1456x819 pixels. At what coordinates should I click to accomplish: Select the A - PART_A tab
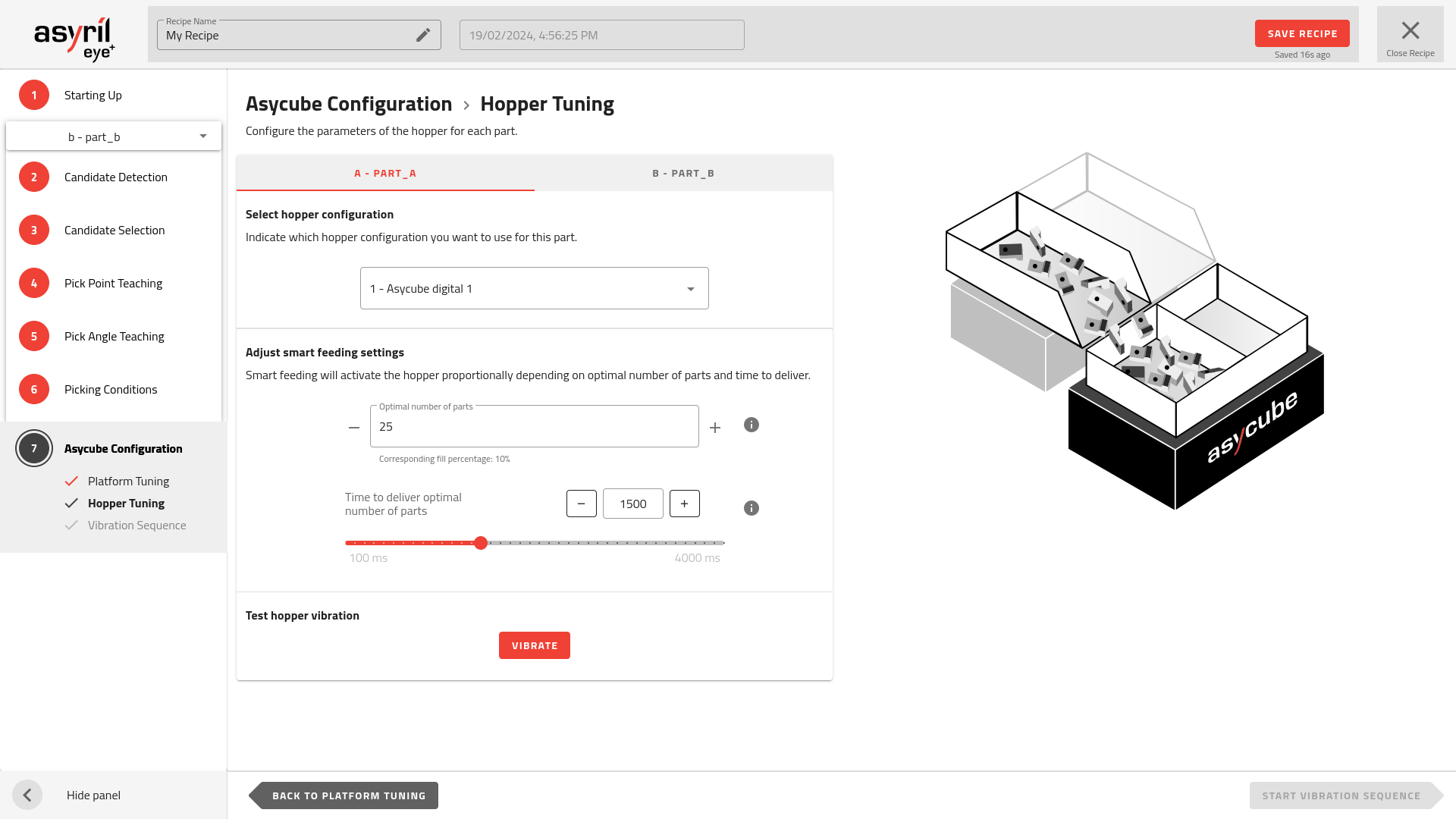[384, 173]
